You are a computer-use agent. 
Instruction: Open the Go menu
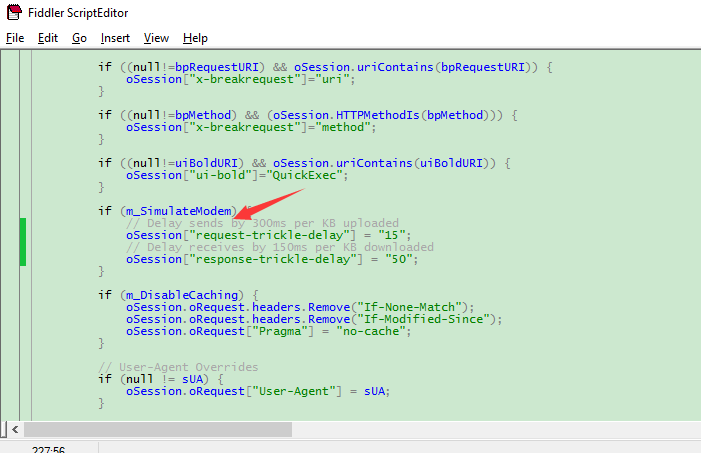click(79, 38)
